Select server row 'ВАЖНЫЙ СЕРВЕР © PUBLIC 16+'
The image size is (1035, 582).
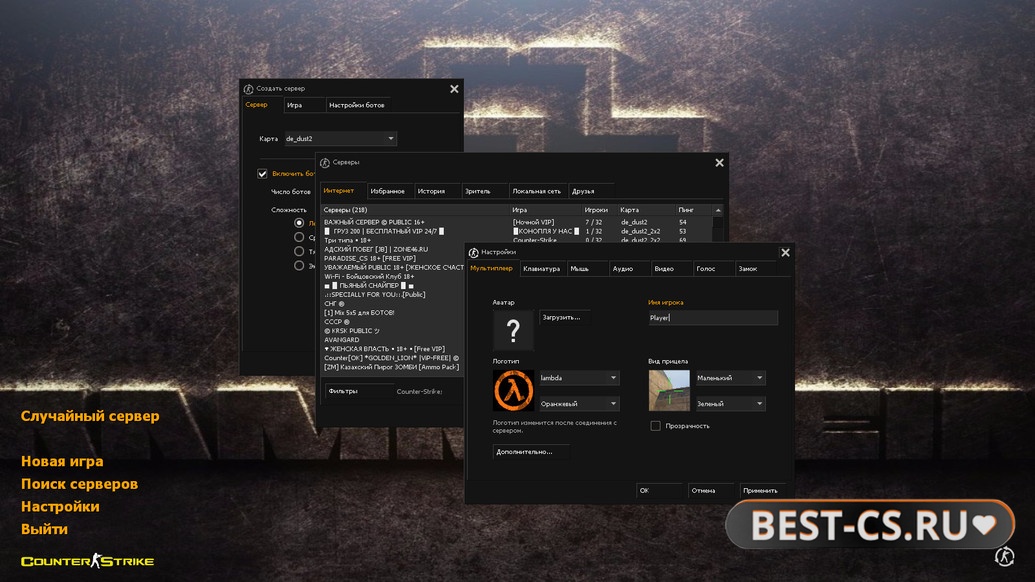tap(517, 222)
